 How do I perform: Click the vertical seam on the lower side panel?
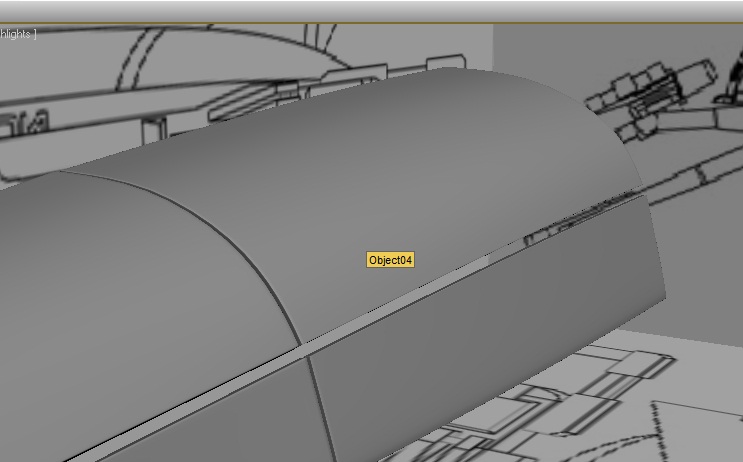coord(318,400)
